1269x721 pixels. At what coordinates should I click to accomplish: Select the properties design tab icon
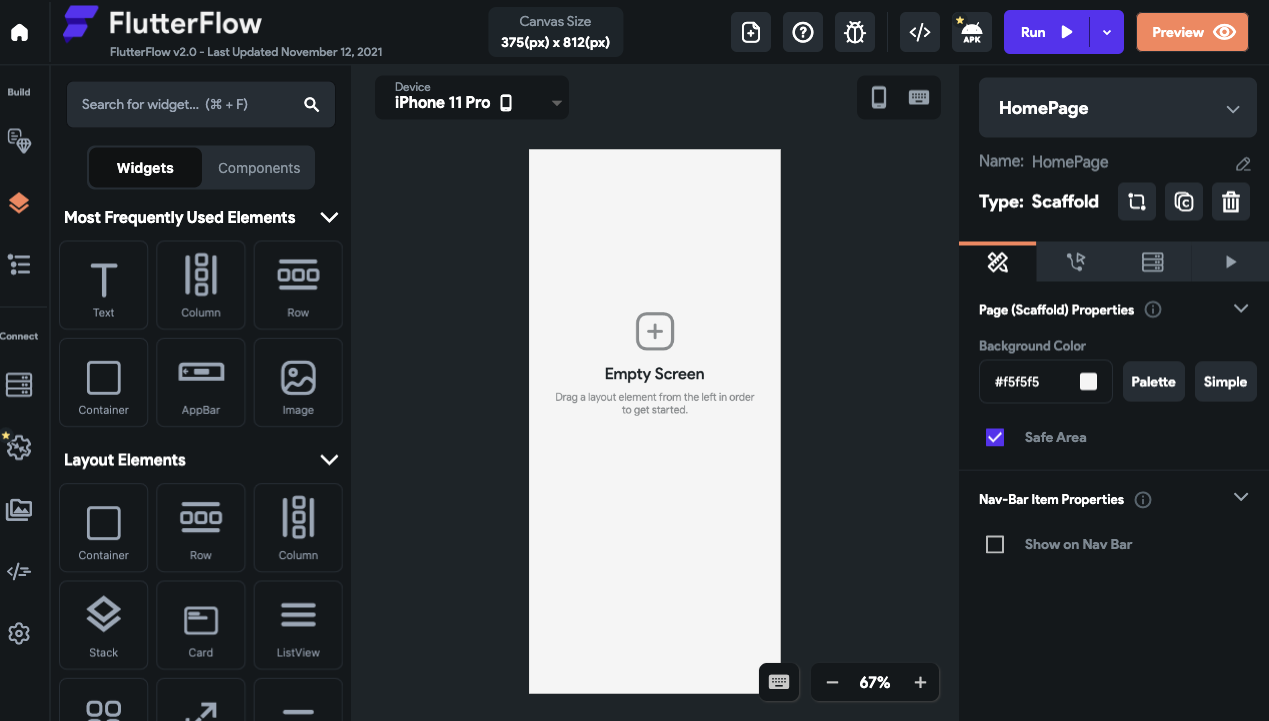[998, 262]
